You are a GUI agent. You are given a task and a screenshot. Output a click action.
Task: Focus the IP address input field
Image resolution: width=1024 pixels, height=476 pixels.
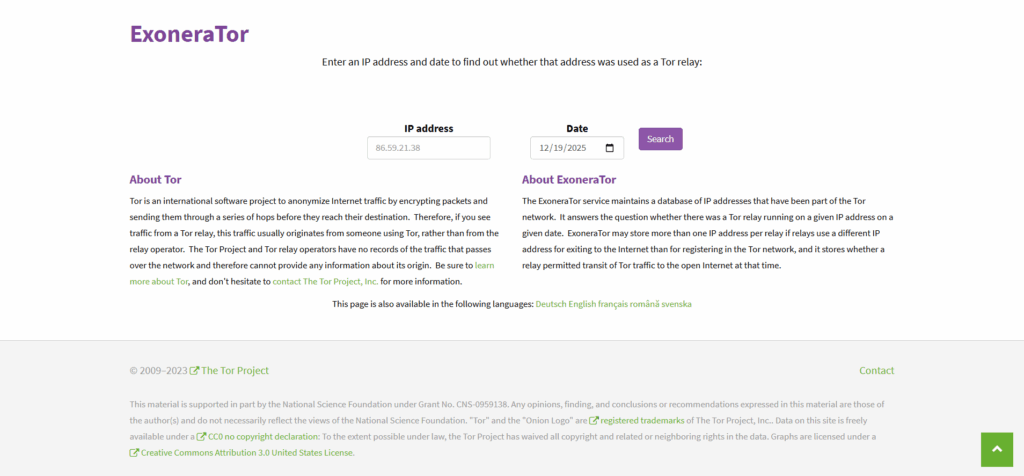(x=428, y=148)
